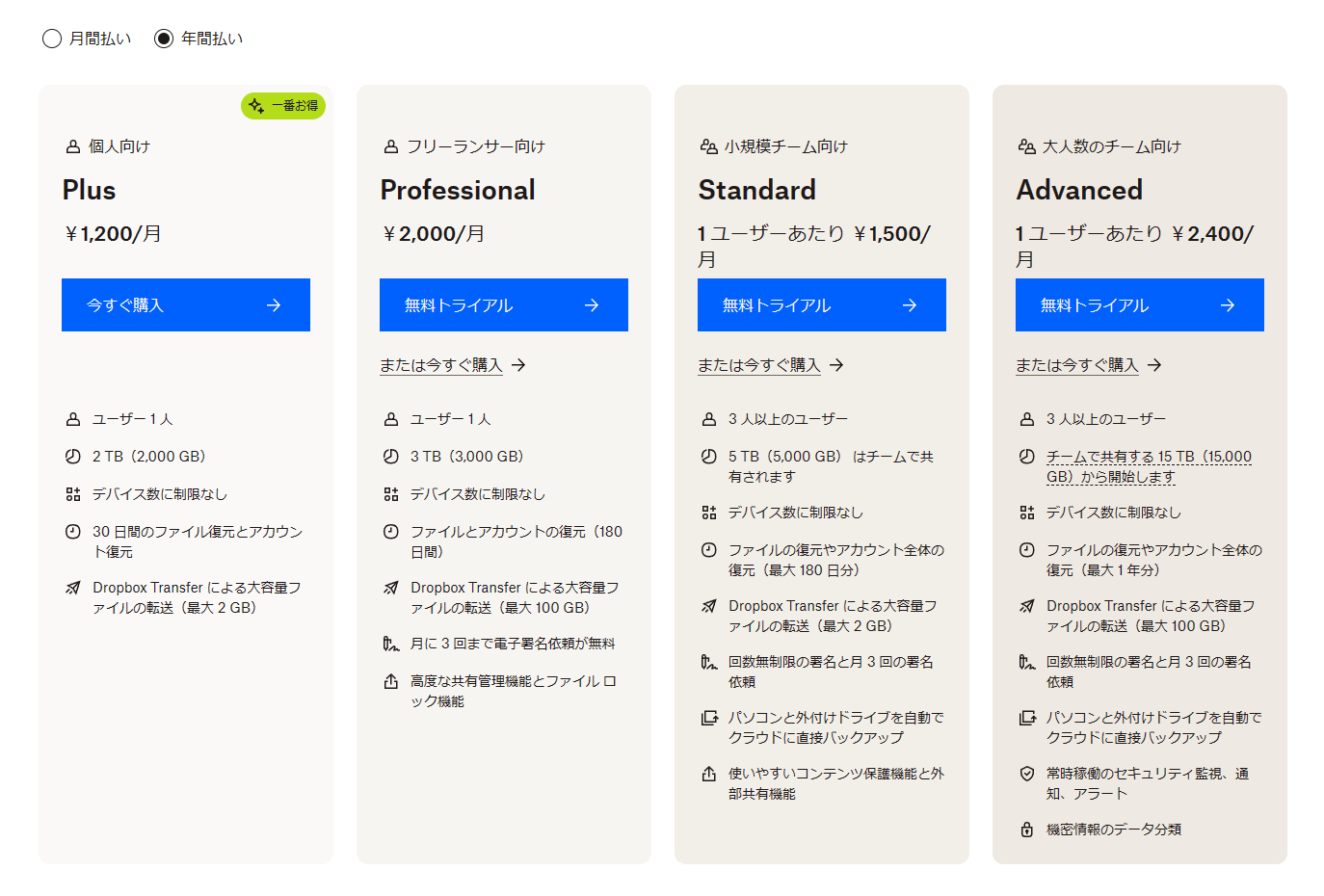Image resolution: width=1324 pixels, height=896 pixels.
Task: Click the user icon next to 個人向け
Action: click(71, 145)
